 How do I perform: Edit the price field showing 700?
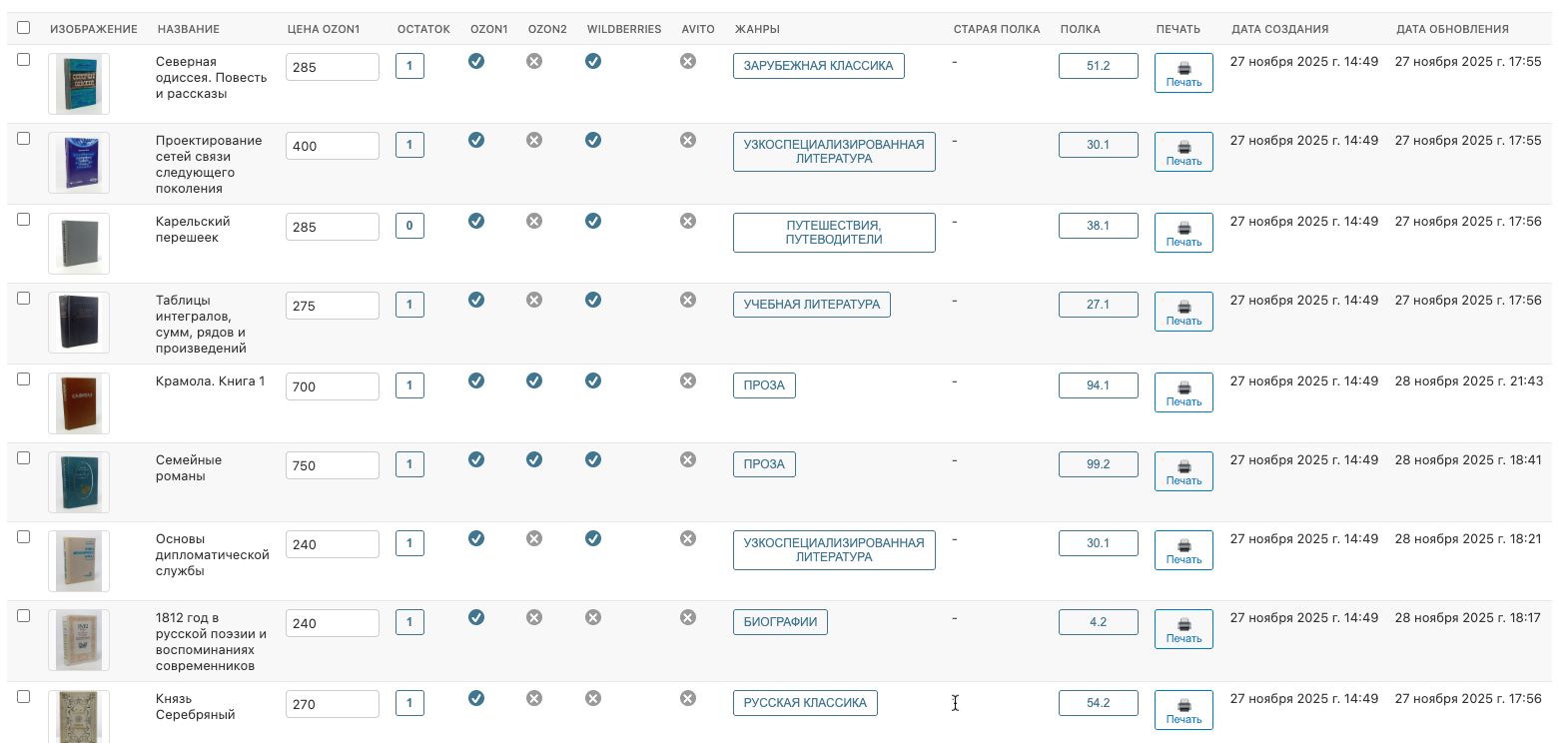332,386
